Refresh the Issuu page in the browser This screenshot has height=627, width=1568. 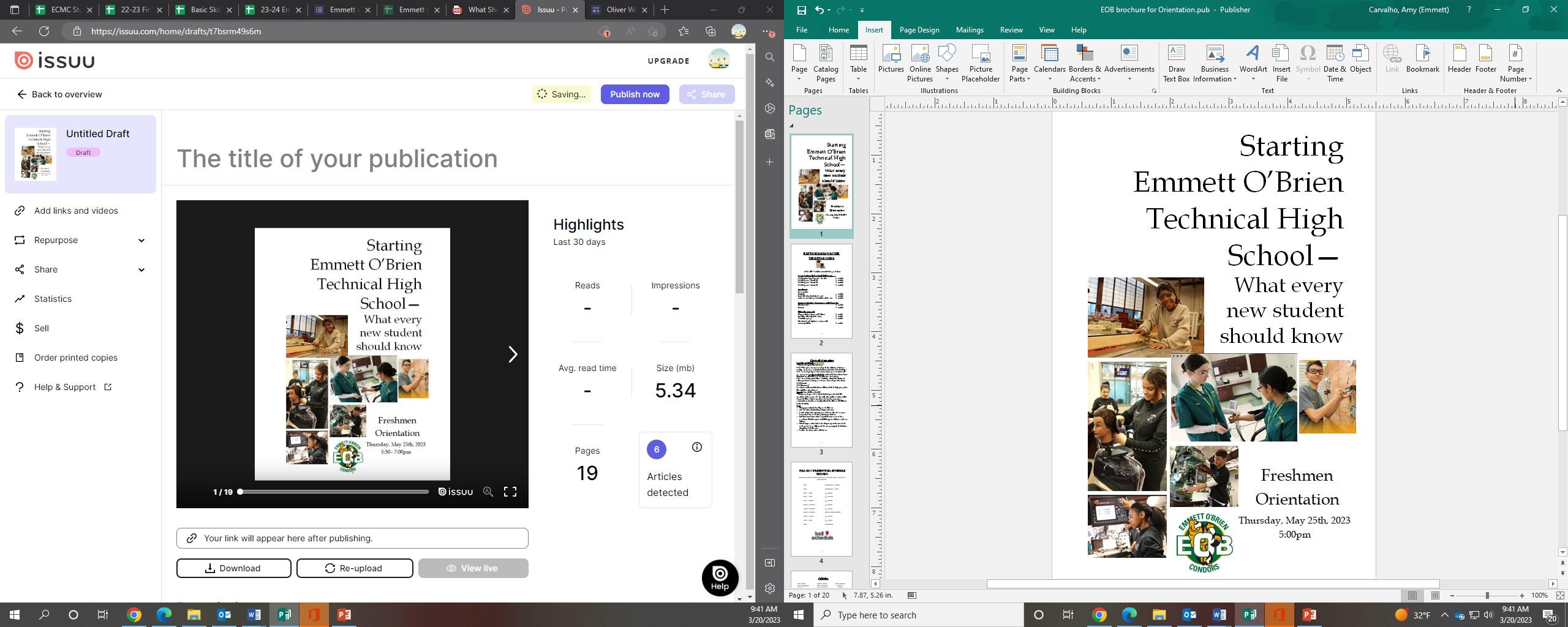click(44, 31)
